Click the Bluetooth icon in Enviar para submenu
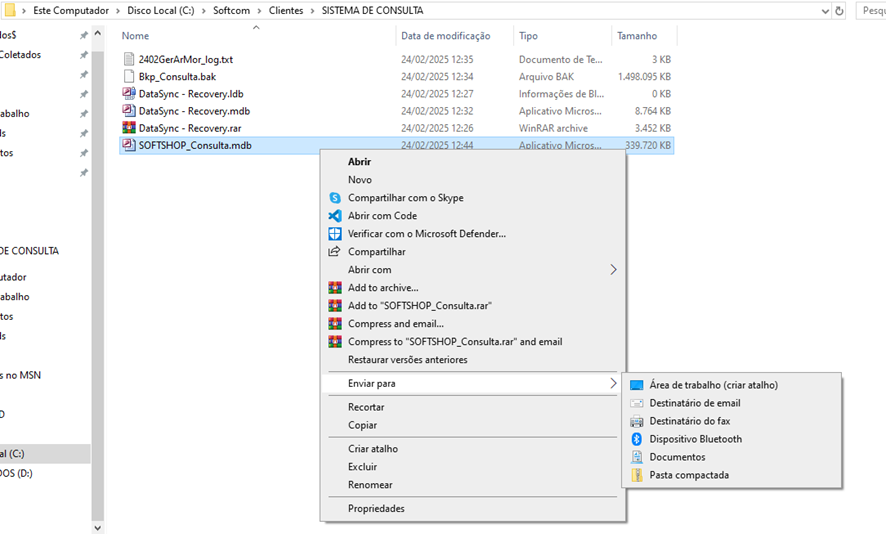Screen dimensions: 886x534 (636, 439)
